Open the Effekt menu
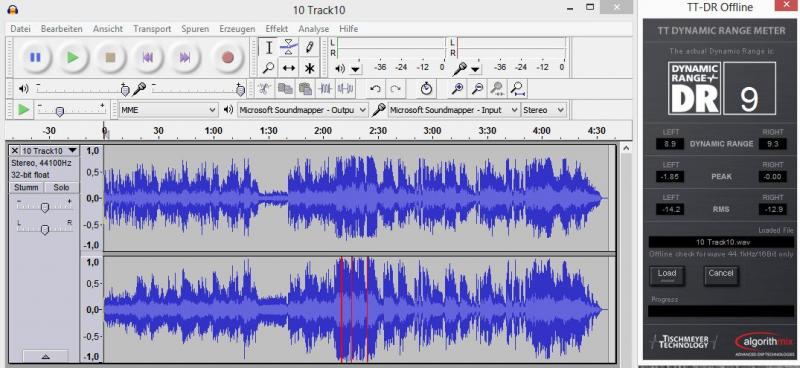800x368 pixels. click(x=277, y=29)
